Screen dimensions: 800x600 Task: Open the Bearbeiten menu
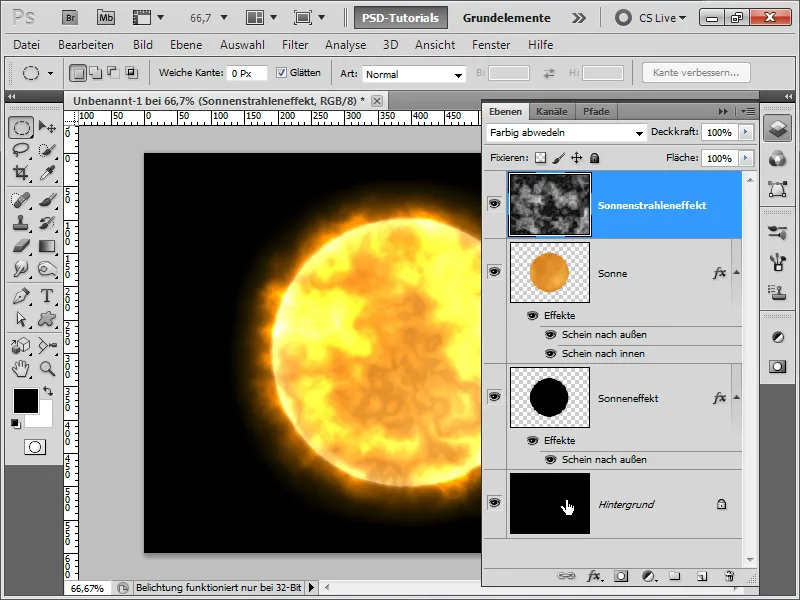point(86,45)
